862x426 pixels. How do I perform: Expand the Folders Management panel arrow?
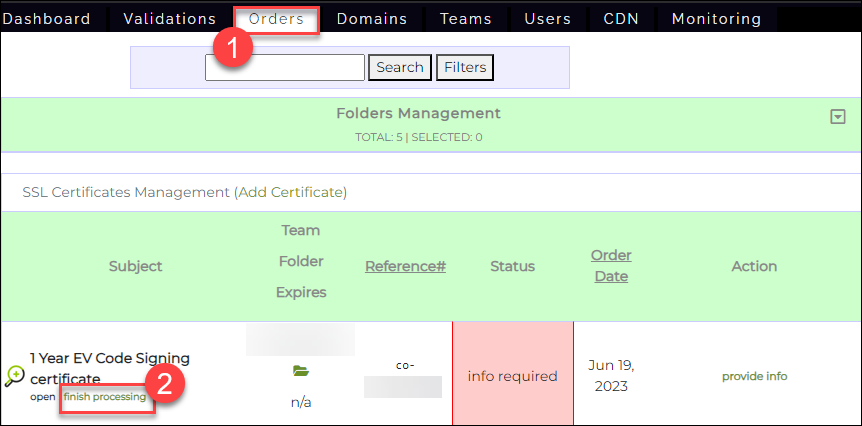pyautogui.click(x=838, y=117)
